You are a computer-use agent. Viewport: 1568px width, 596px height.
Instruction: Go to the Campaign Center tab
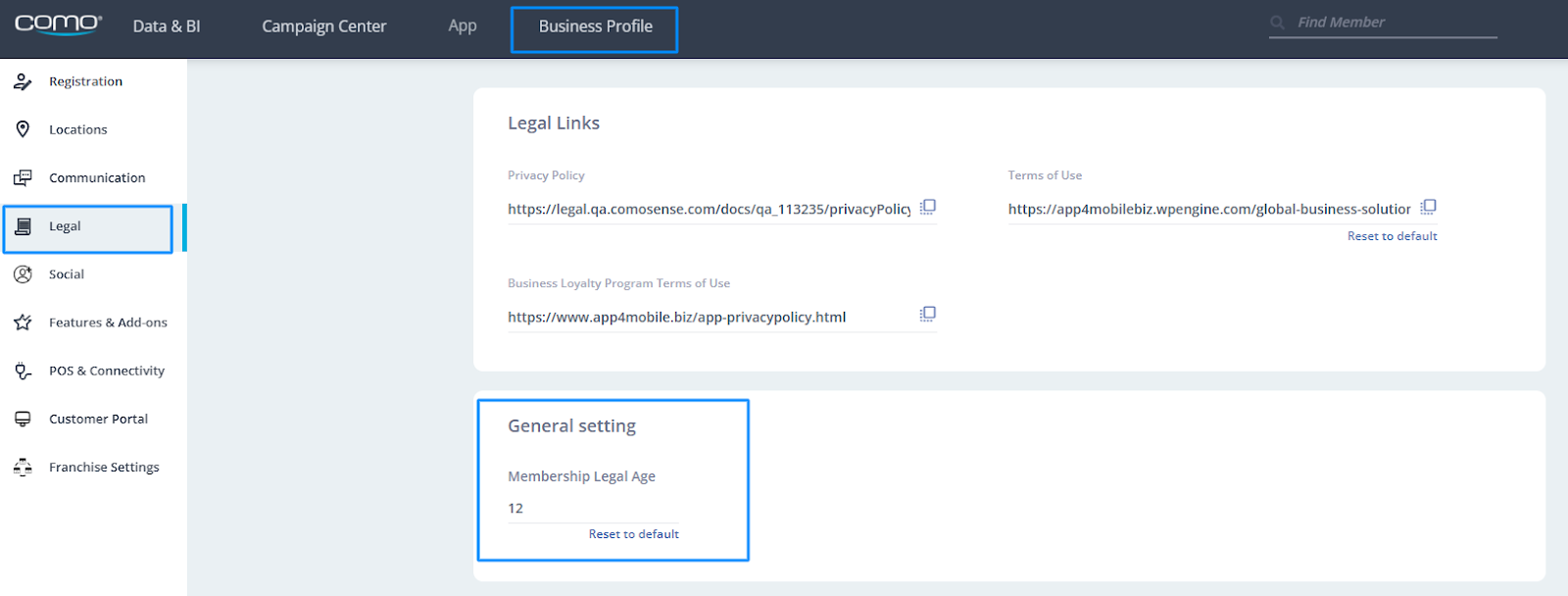click(323, 26)
